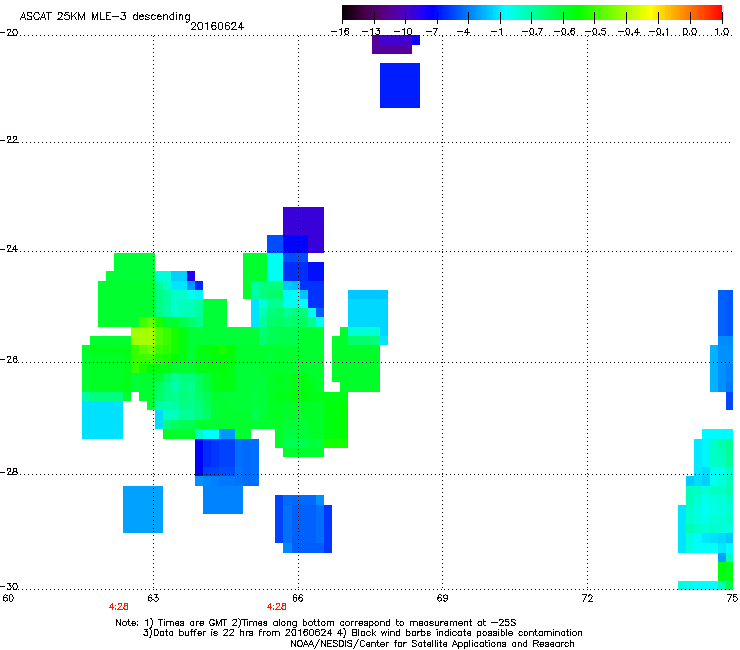Select the "-28" latitude axis label
Image resolution: width=740 pixels, height=650 pixels.
tap(9, 472)
